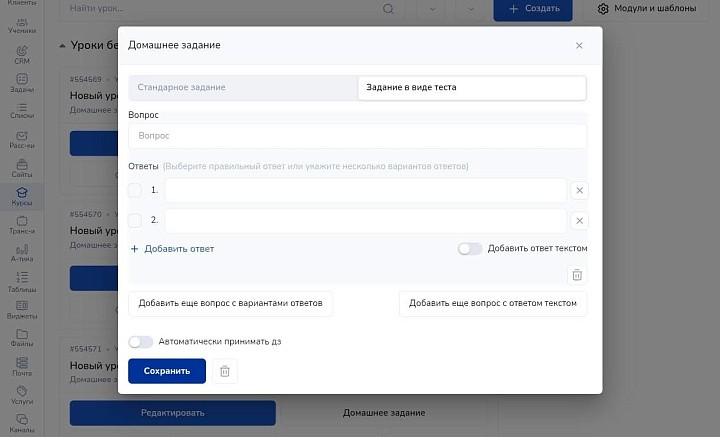The width and height of the screenshot is (720, 437).
Task: Collapse the Уроки section arrow
Action: tap(63, 46)
